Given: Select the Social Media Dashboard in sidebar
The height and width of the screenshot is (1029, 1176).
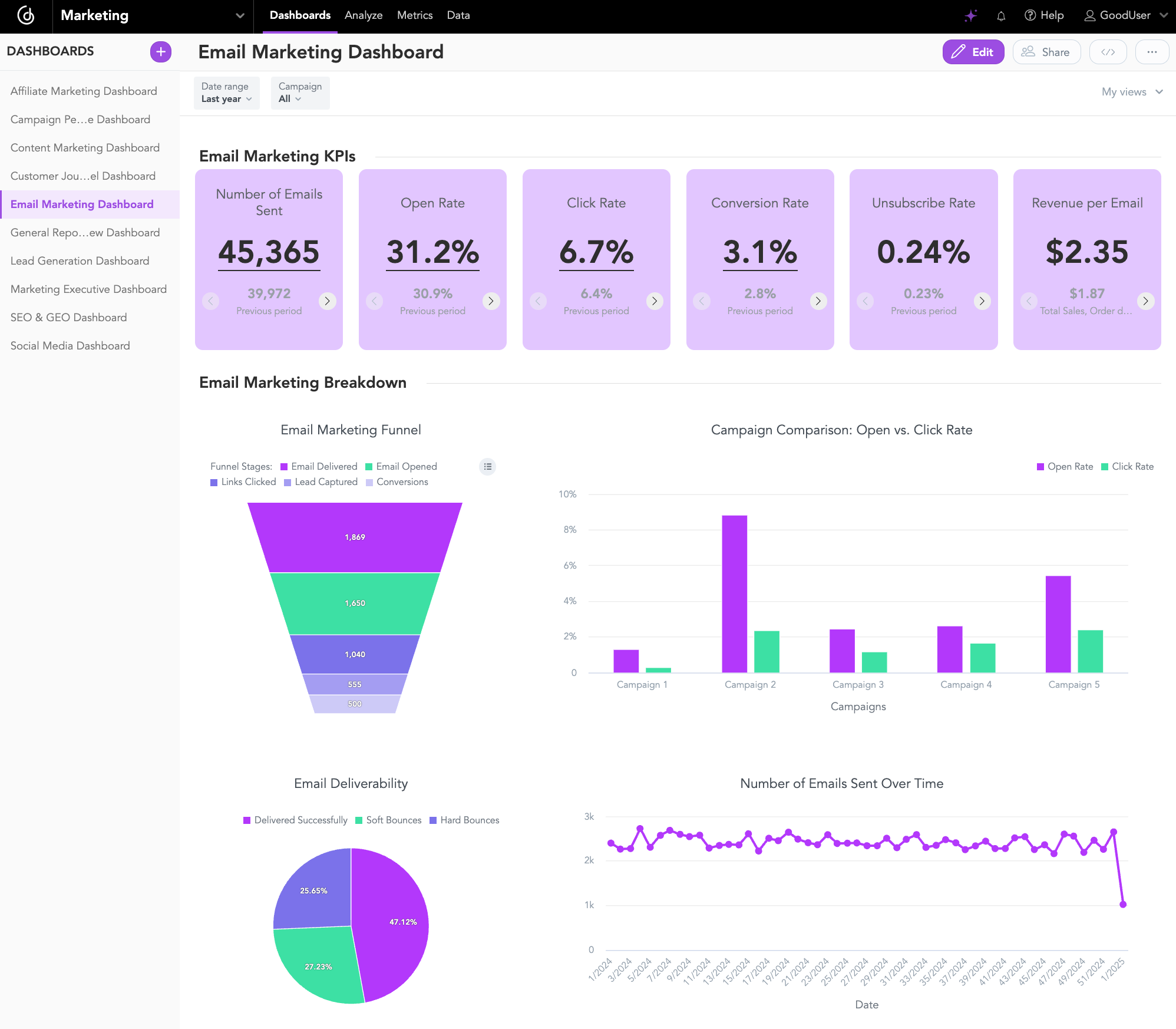Looking at the screenshot, I should 70,345.
